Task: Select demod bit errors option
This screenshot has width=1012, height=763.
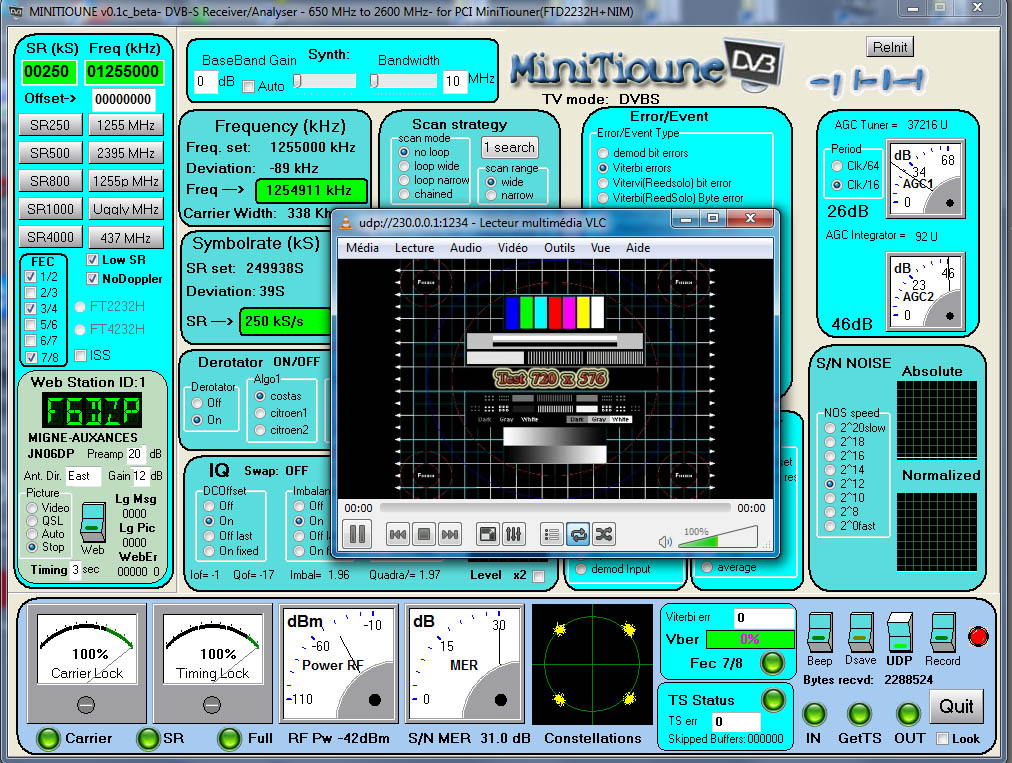Action: pyautogui.click(x=603, y=153)
